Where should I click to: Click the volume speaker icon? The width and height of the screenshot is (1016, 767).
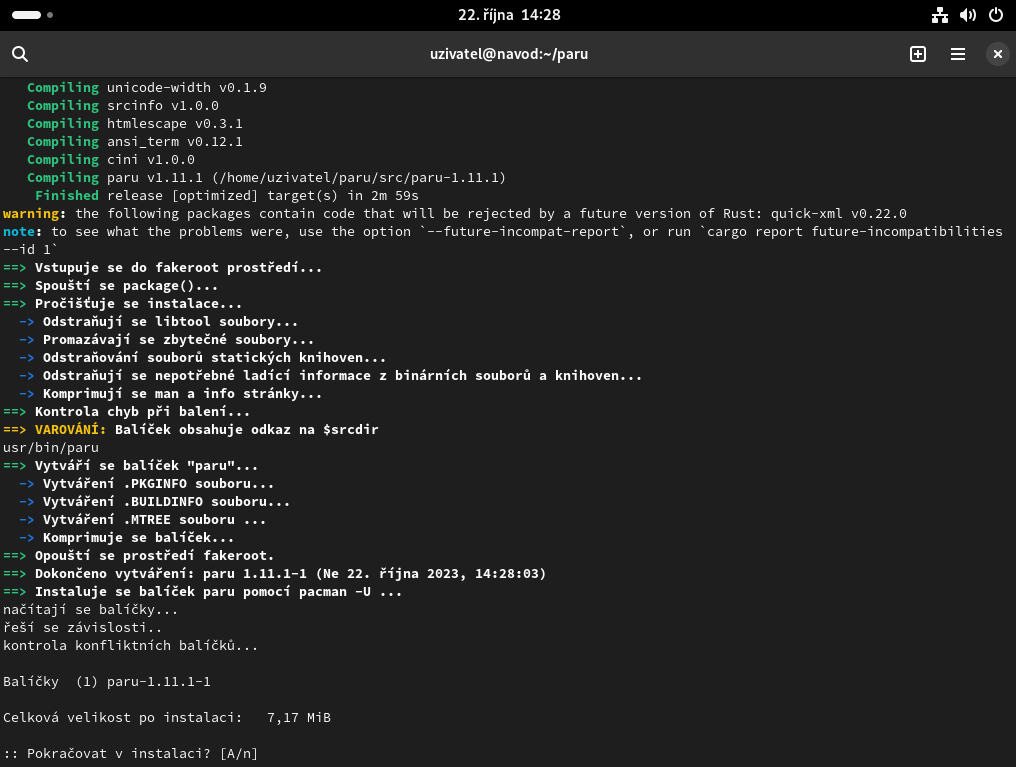click(x=967, y=15)
